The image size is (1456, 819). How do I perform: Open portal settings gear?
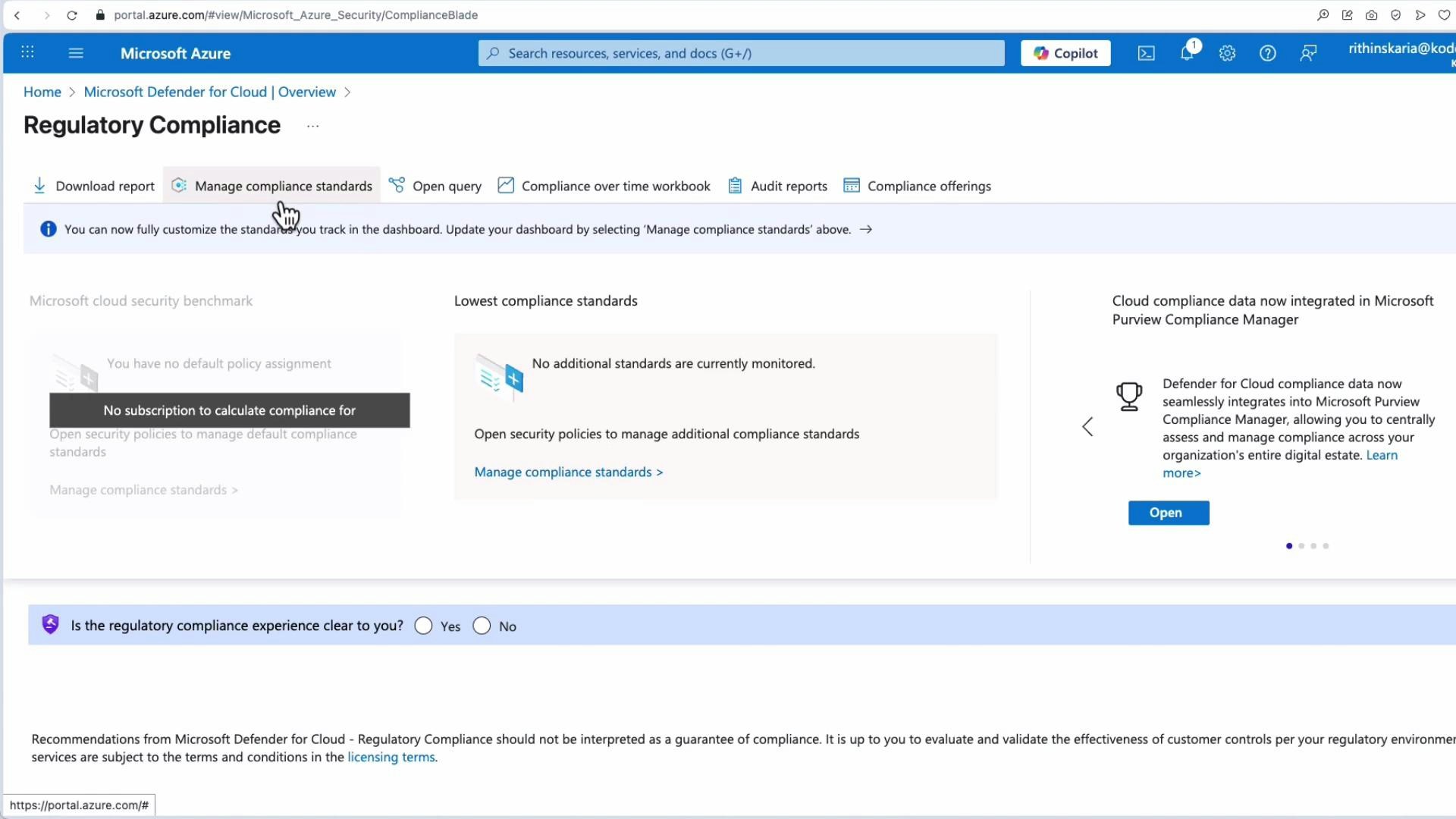[x=1227, y=53]
